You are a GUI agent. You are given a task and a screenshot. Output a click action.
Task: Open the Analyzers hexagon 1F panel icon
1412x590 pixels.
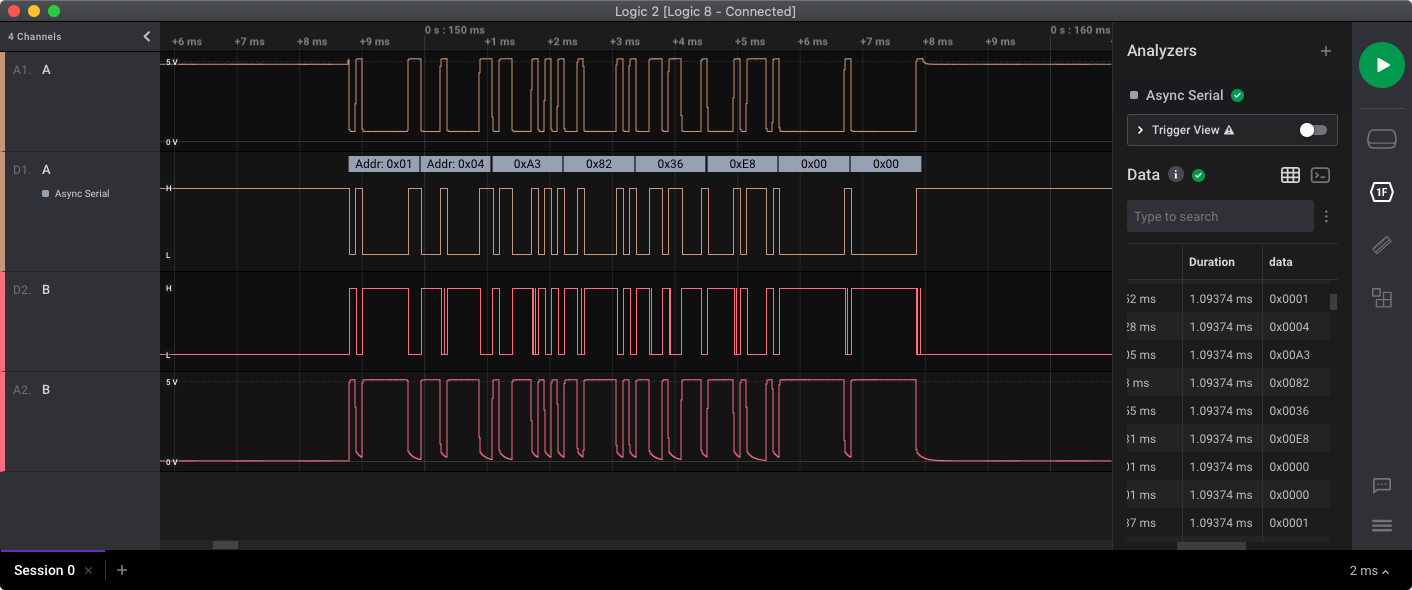pyautogui.click(x=1381, y=191)
